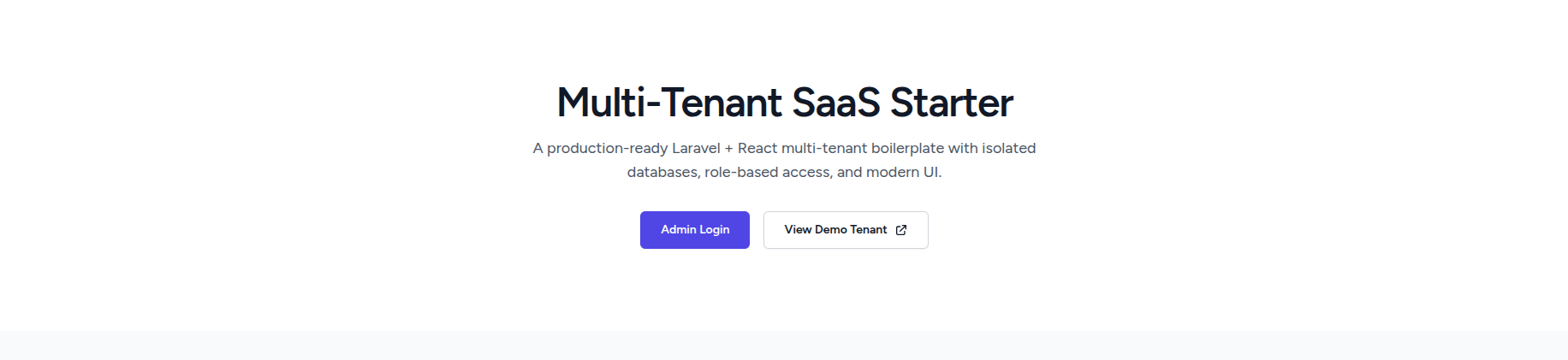Click the text "A production-ready Laravel + React multi-tenant boilerplate with isolated"
1568x360 pixels.
784,148
